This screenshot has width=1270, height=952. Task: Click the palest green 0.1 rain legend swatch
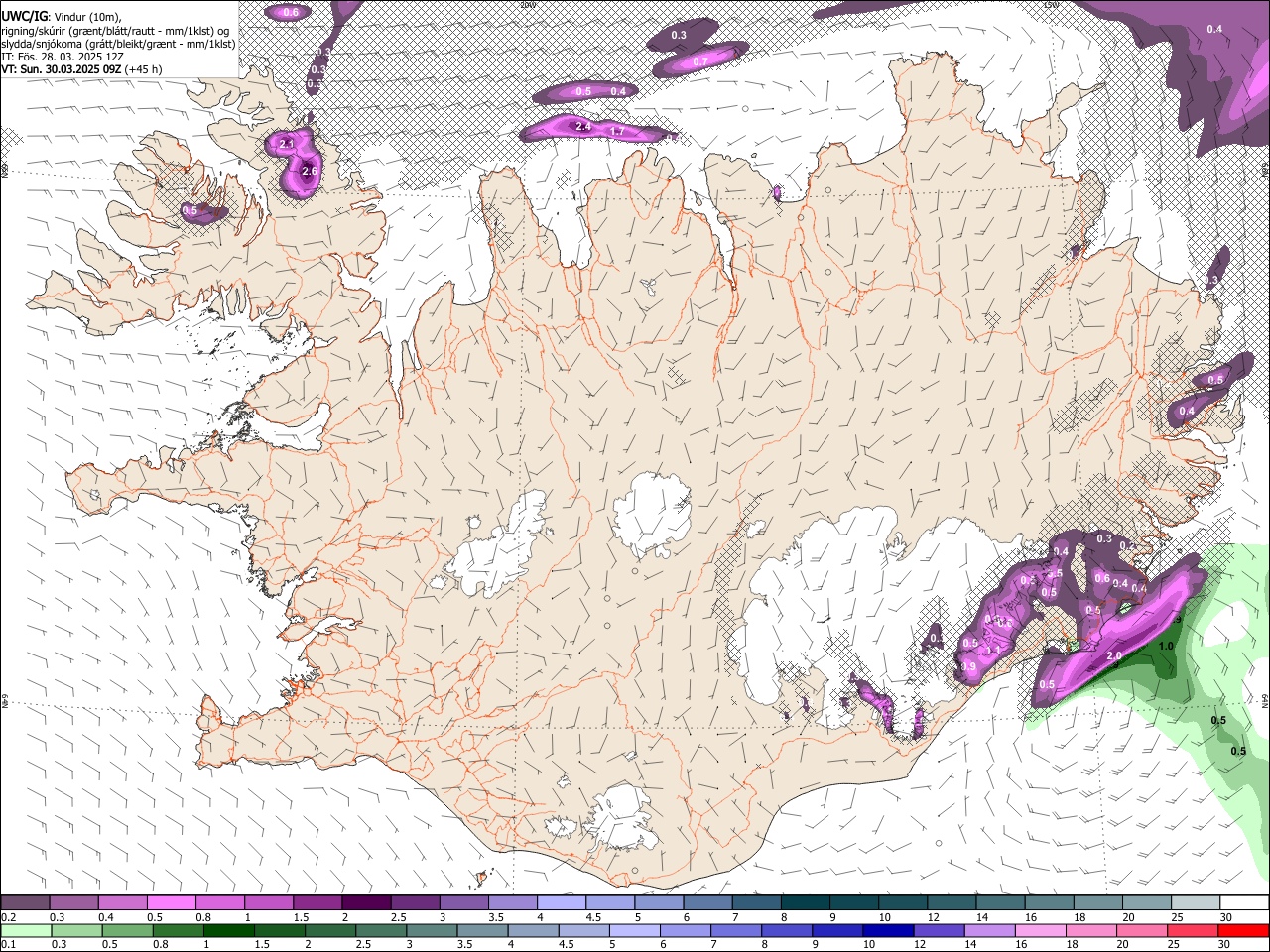[x=27, y=930]
